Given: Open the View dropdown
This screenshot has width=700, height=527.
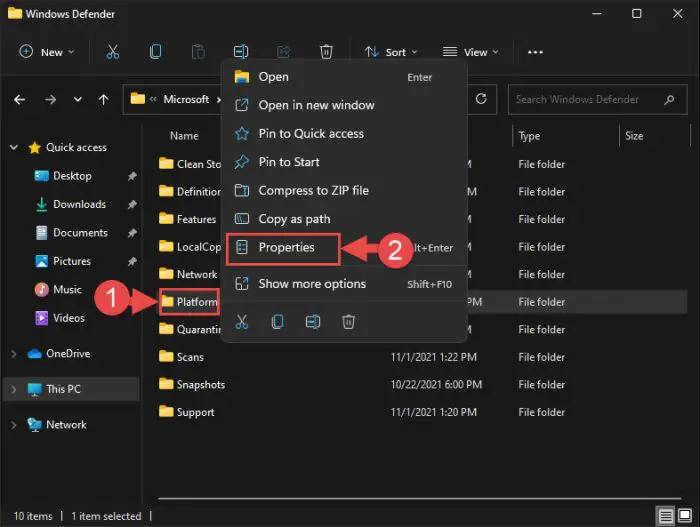Looking at the screenshot, I should [x=471, y=52].
